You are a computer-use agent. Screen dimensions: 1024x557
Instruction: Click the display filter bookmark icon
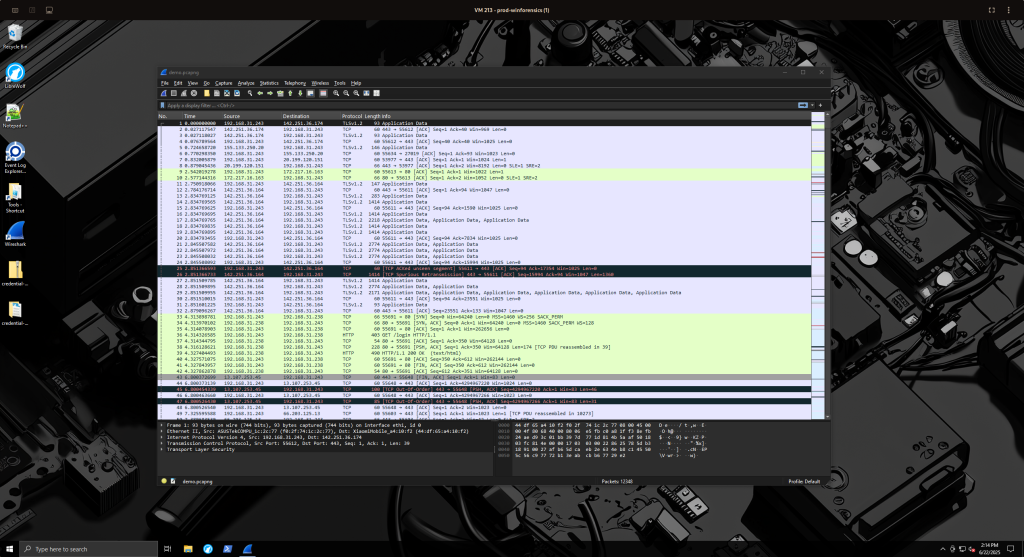click(x=163, y=105)
